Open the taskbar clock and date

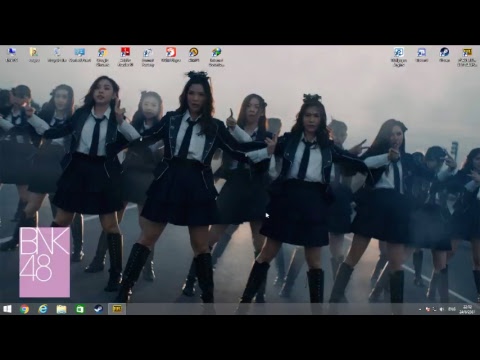coord(467,309)
